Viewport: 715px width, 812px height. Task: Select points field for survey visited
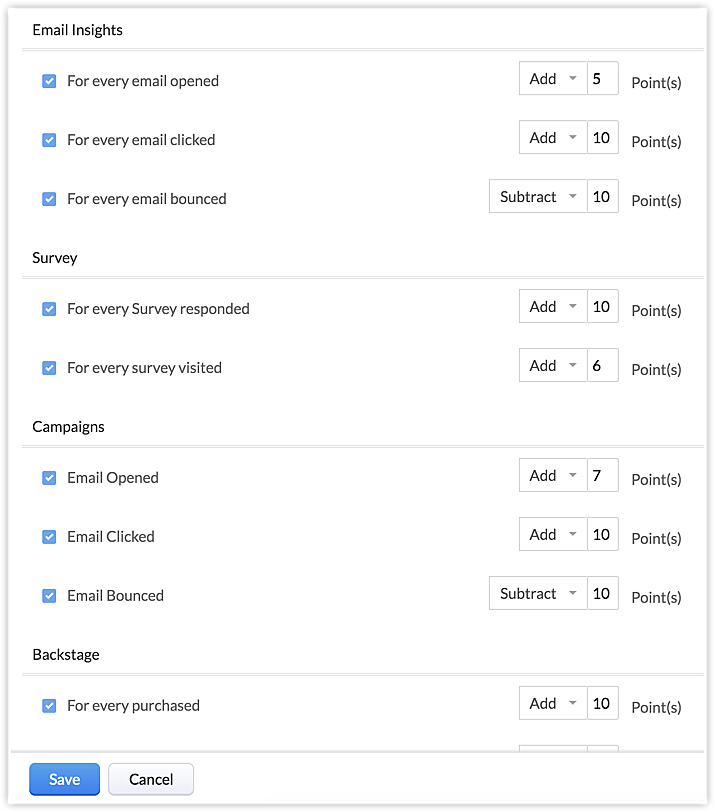[x=602, y=366]
